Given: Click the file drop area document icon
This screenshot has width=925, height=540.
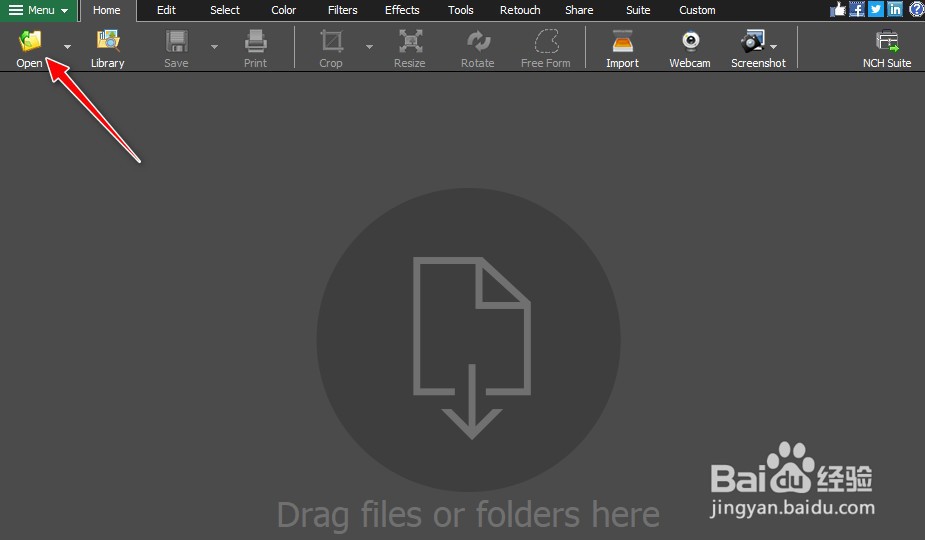Looking at the screenshot, I should pos(471,348).
